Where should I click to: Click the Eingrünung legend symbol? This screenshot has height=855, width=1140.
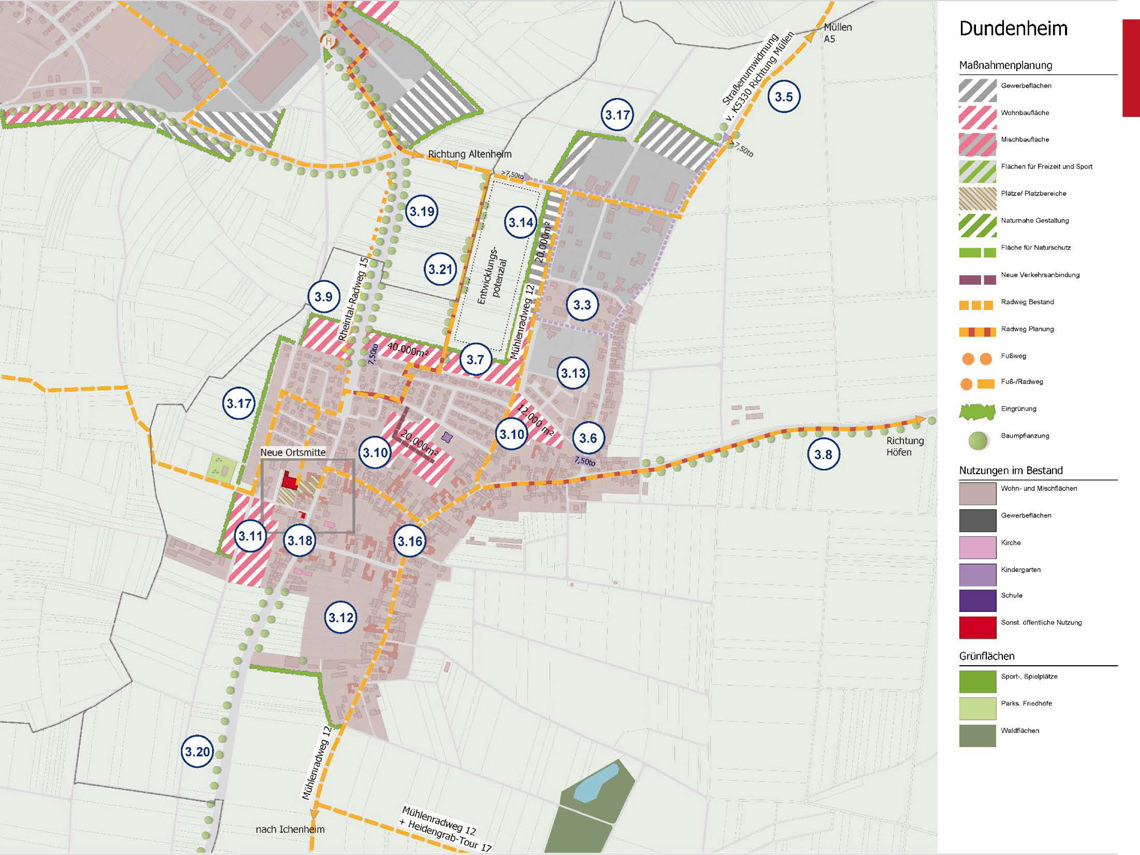pos(977,411)
